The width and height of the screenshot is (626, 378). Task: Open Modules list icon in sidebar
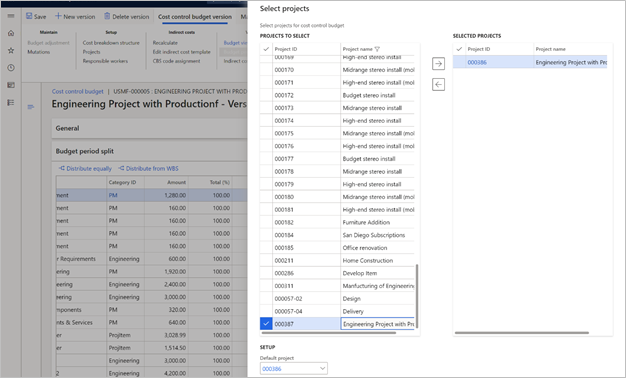click(x=11, y=103)
